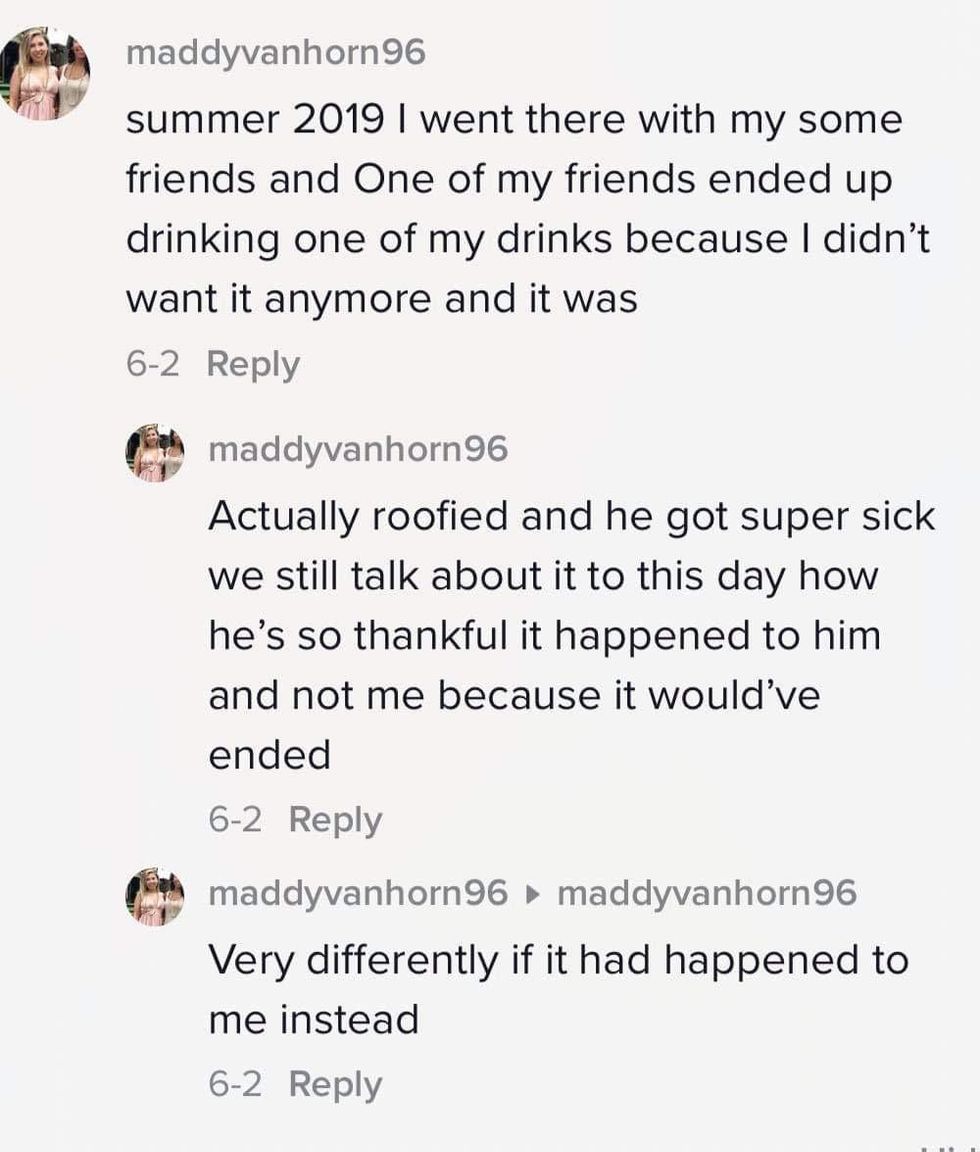This screenshot has height=1152, width=980.
Task: Tap the line 'want it anymore and it was'
Action: tap(381, 299)
